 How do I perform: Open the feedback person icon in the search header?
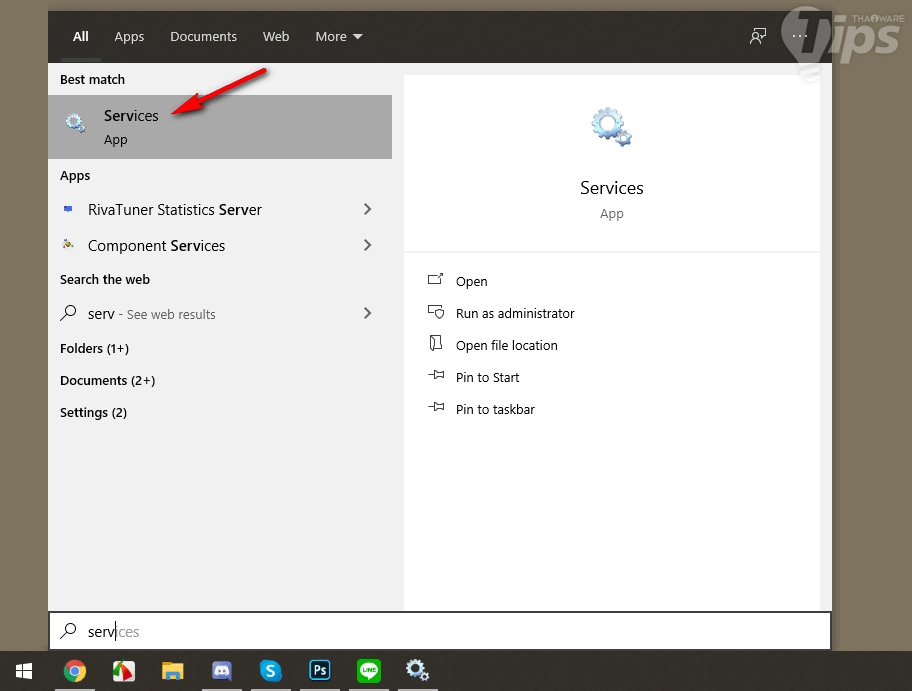(x=757, y=37)
